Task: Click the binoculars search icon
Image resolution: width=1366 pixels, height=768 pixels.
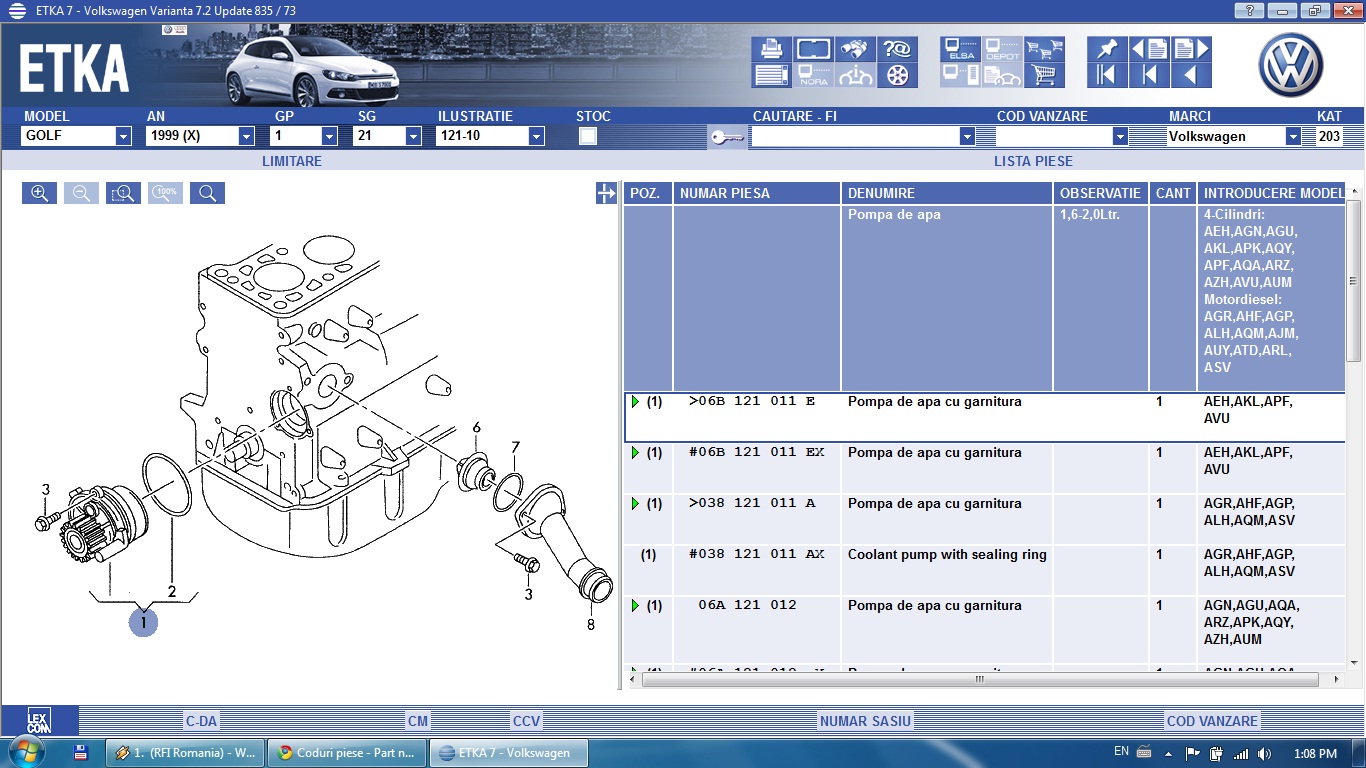Action: (855, 49)
